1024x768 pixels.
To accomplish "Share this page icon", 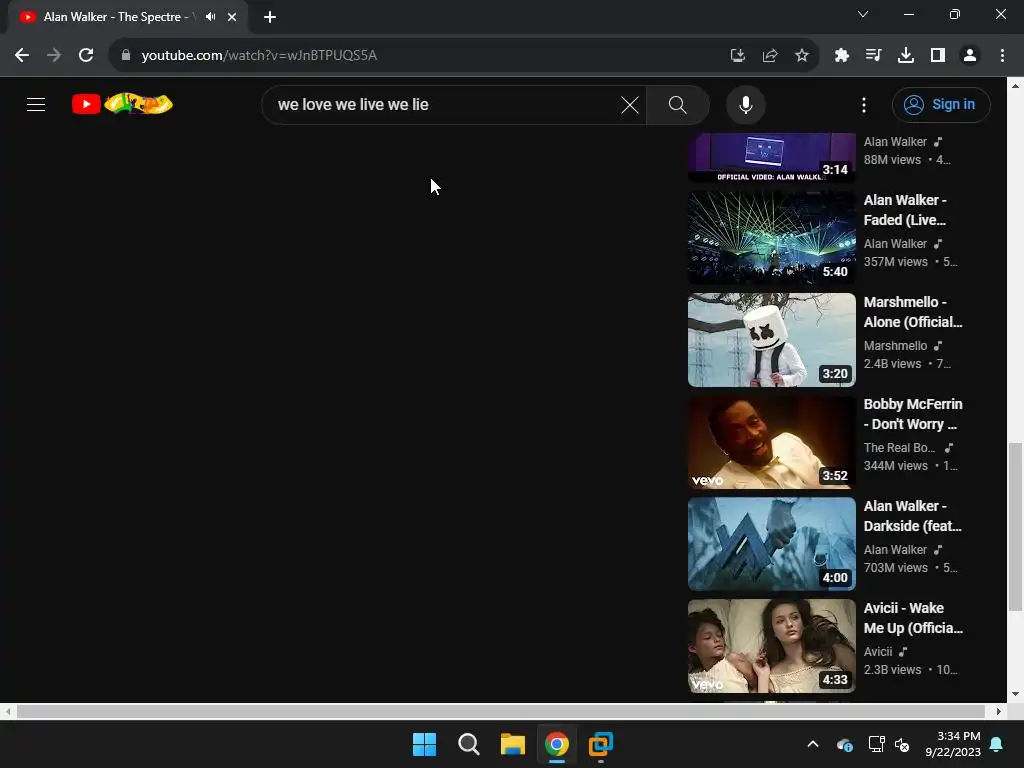I will (770, 56).
